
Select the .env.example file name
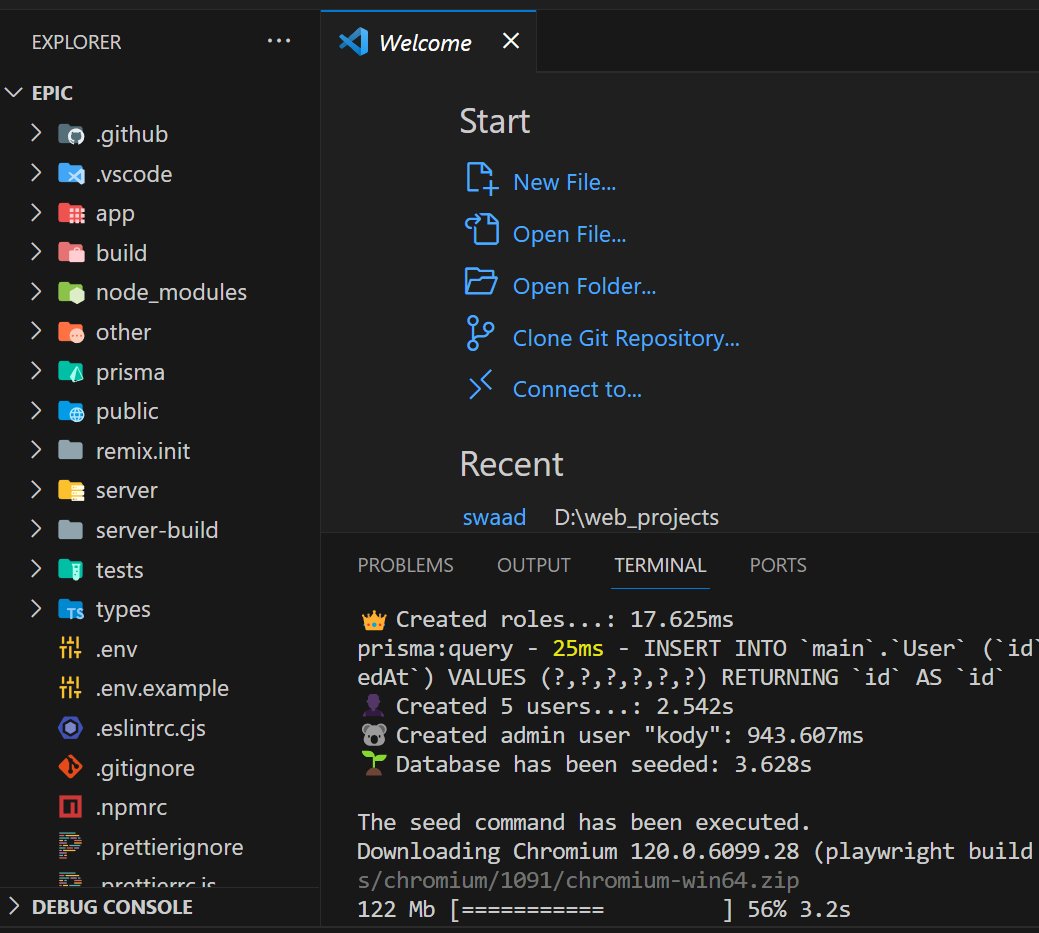pyautogui.click(x=162, y=688)
